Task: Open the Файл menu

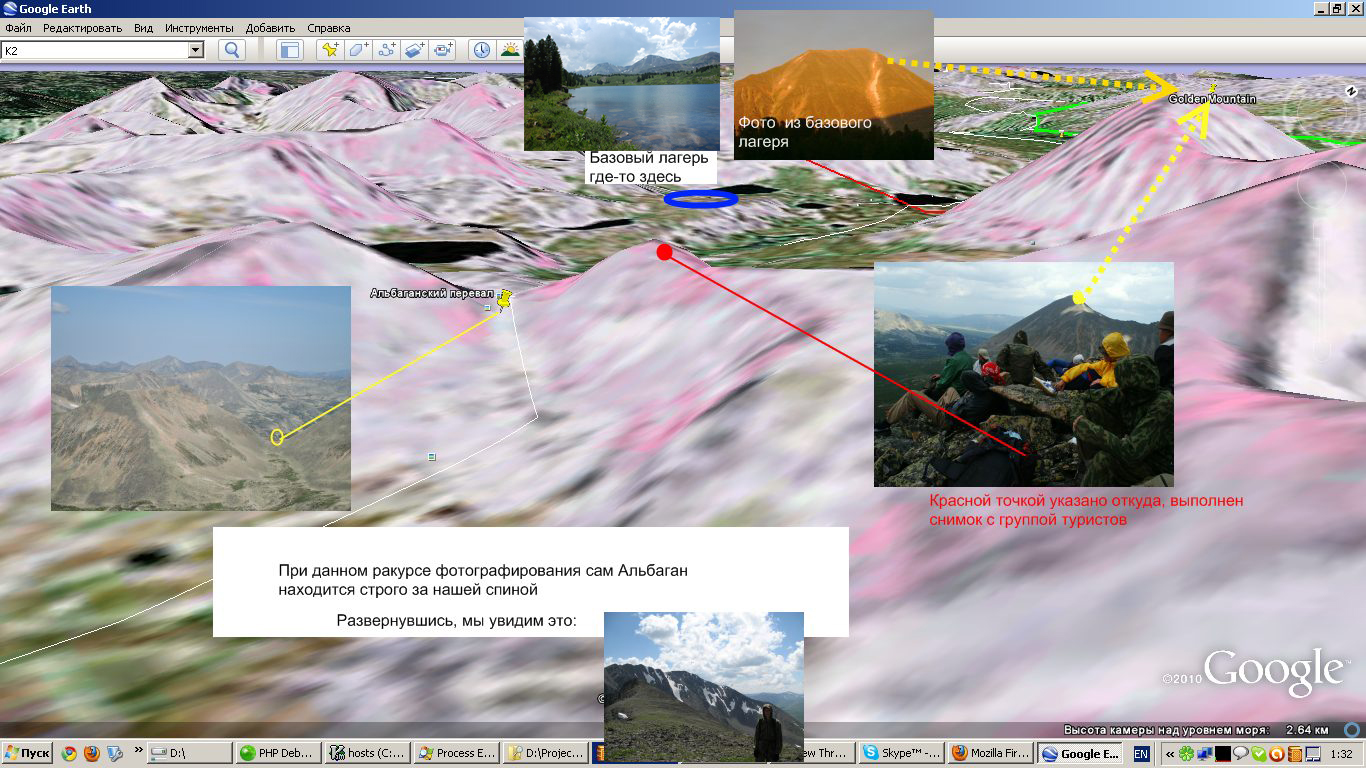Action: tap(18, 28)
